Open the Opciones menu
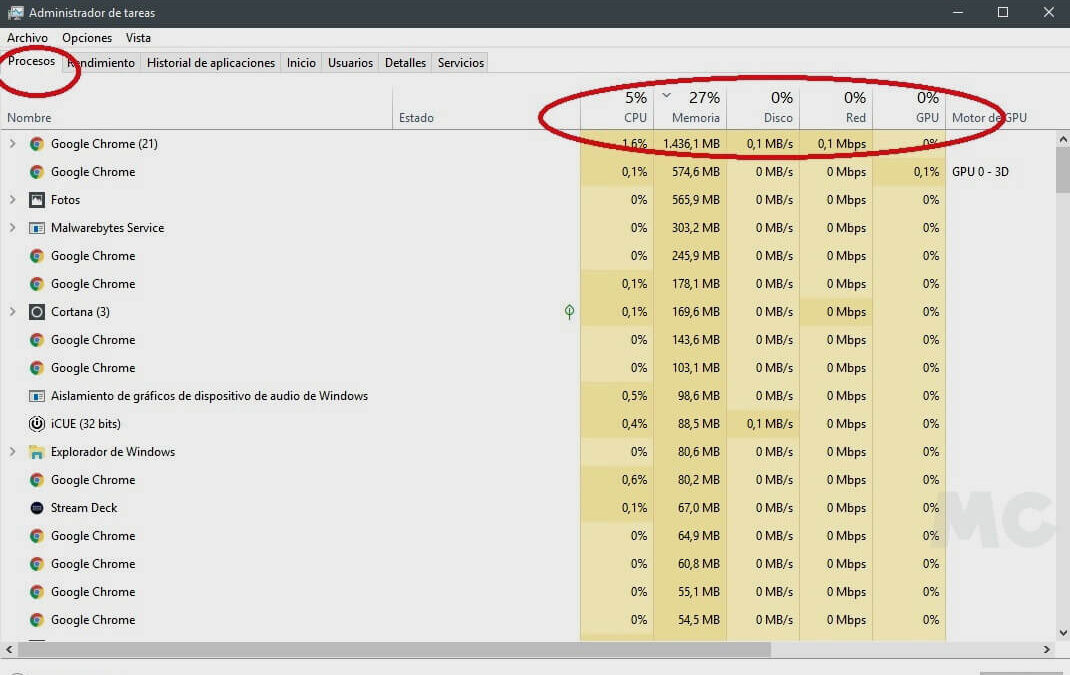The image size is (1070, 675). (x=87, y=38)
